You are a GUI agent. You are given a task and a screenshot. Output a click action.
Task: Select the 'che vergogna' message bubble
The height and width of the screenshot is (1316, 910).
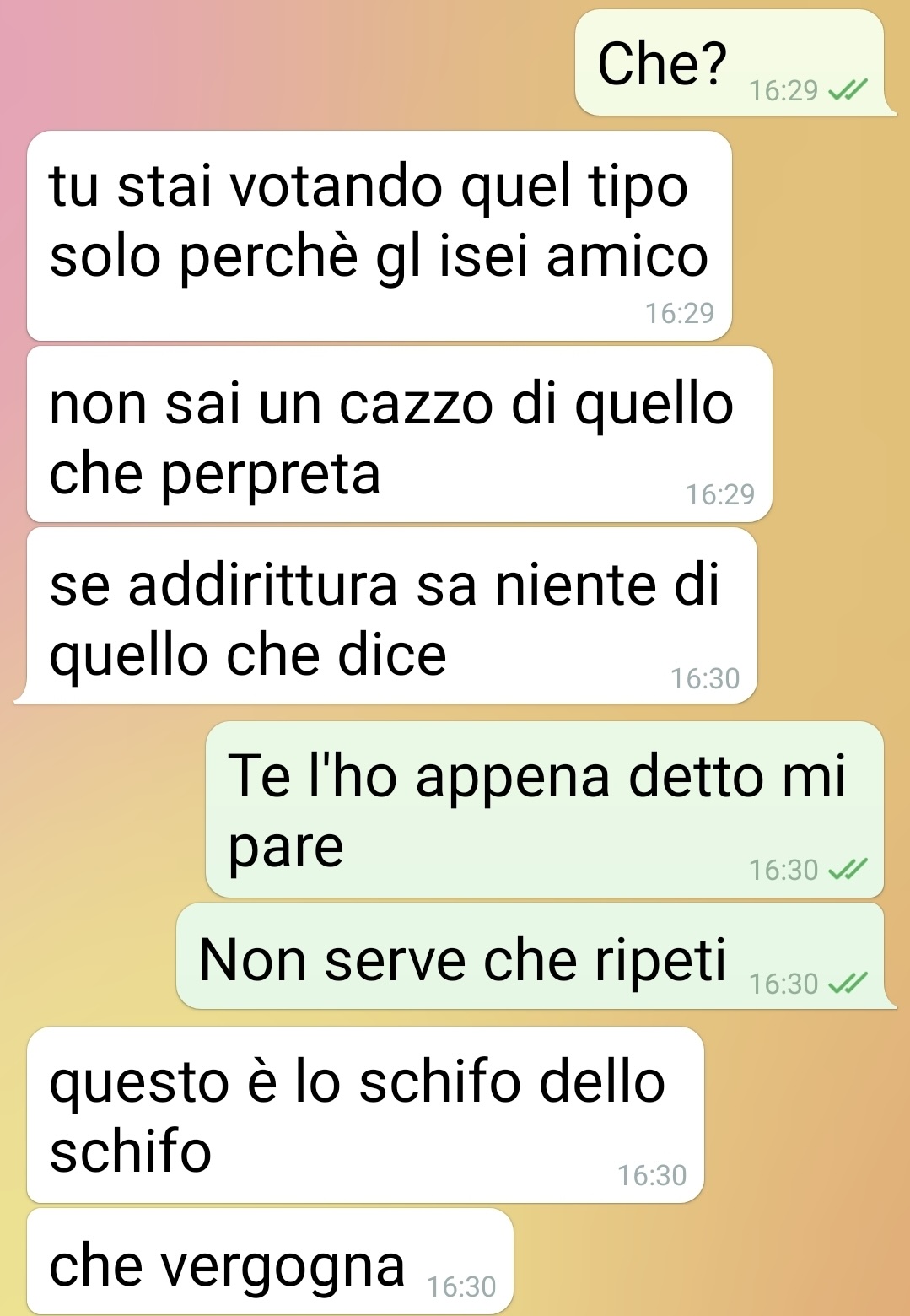(x=270, y=1262)
